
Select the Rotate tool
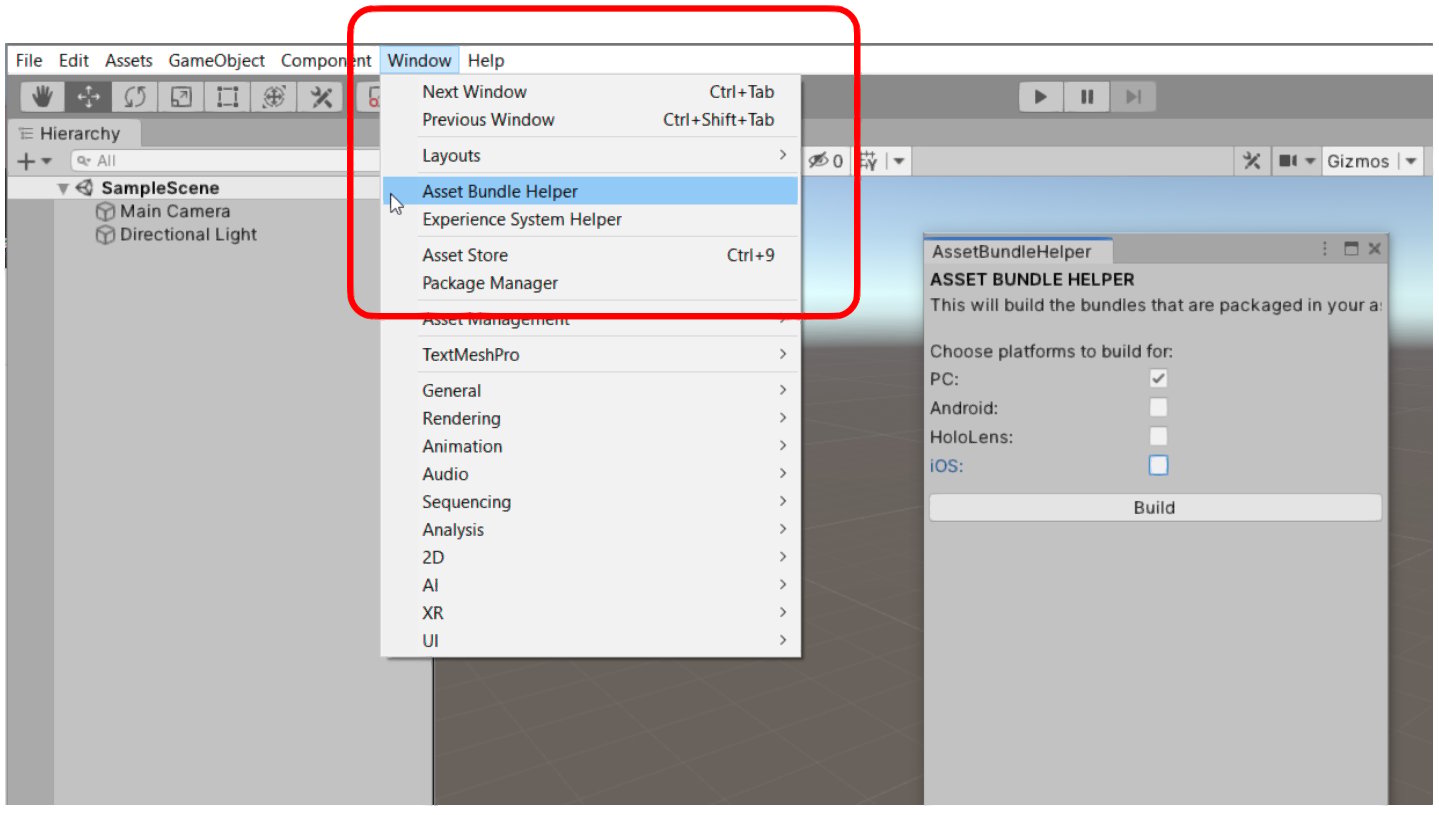(x=135, y=97)
